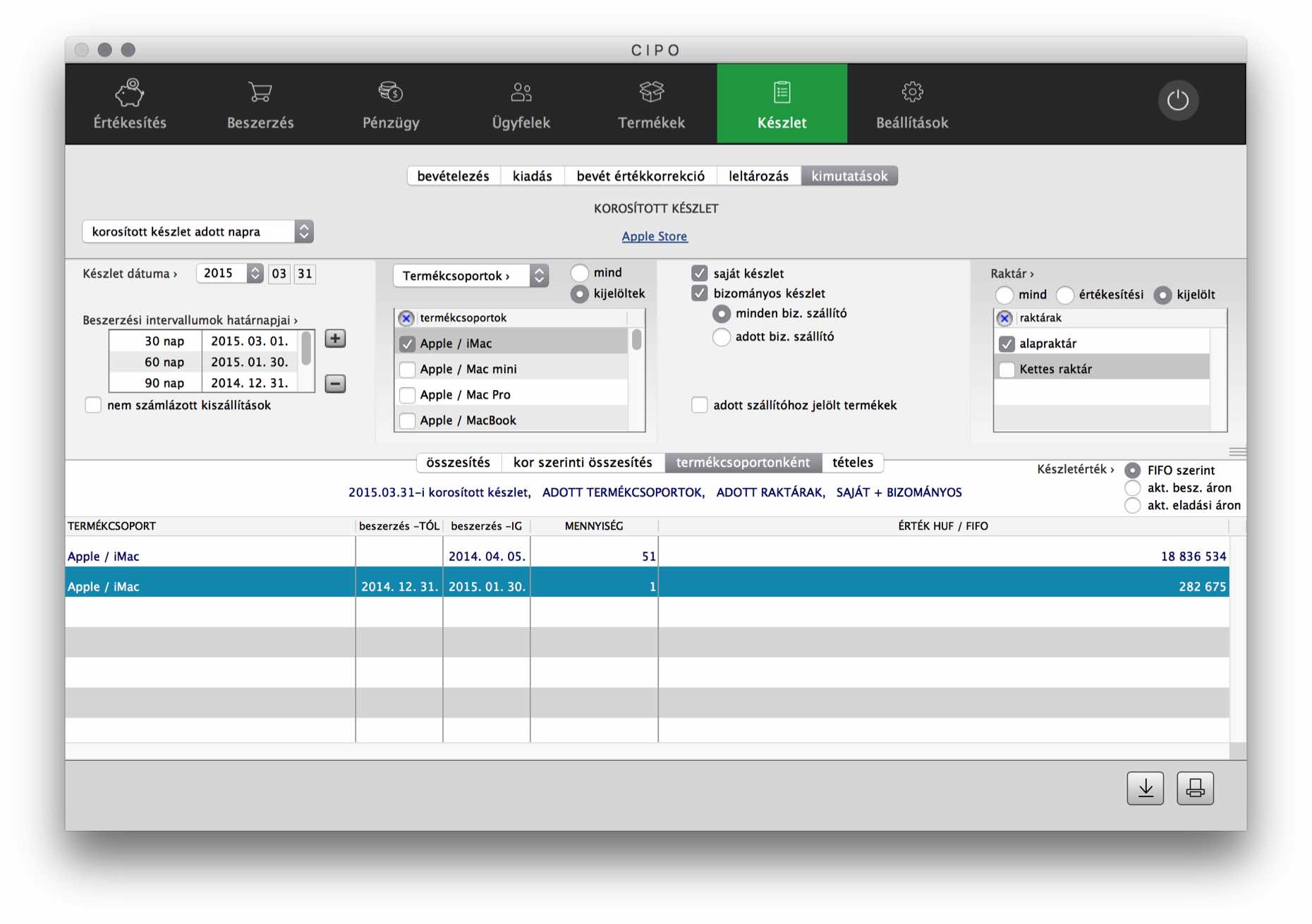Open the Beállítások gear settings

pyautogui.click(x=911, y=104)
